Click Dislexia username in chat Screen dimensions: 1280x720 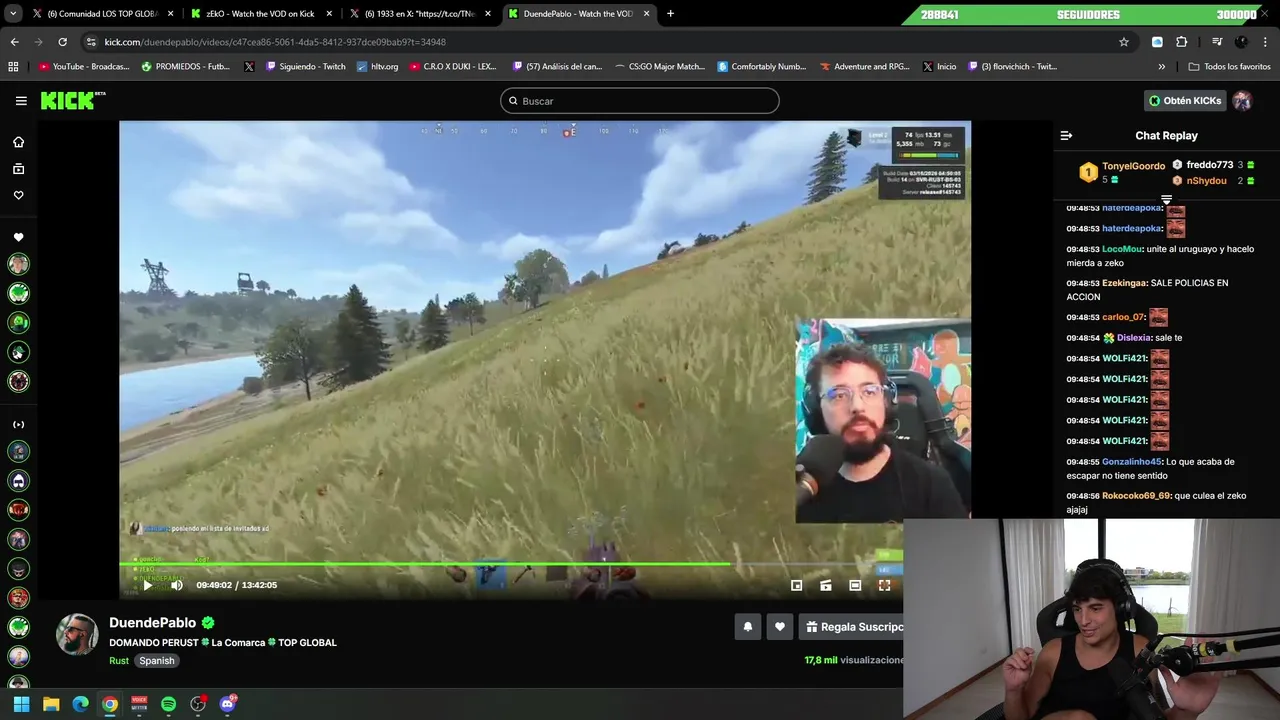tap(1134, 338)
